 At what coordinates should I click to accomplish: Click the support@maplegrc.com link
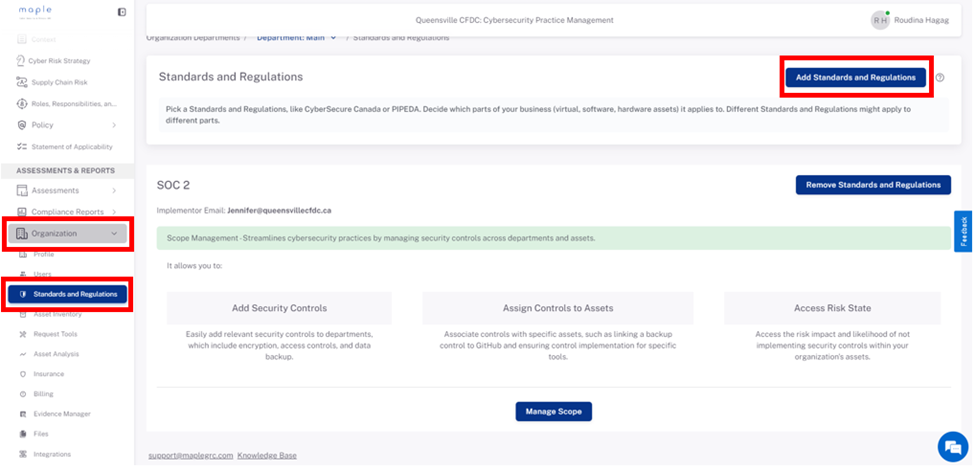pos(191,456)
